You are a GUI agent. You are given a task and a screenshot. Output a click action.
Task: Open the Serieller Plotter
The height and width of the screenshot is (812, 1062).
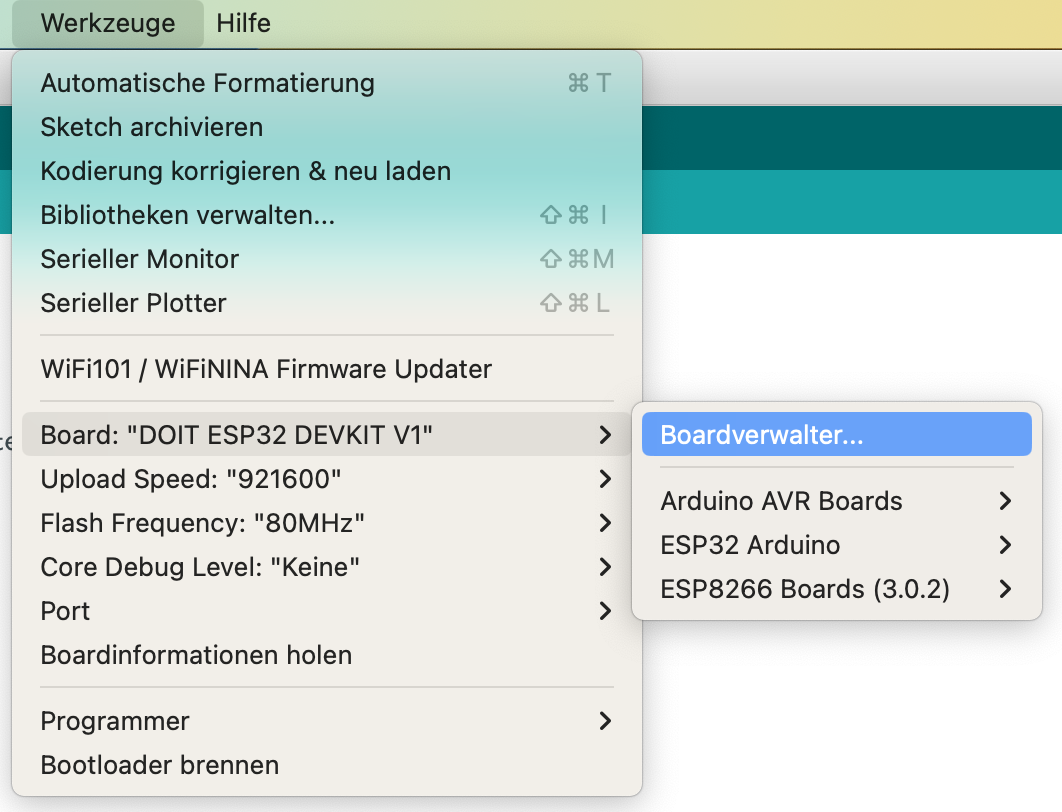(134, 303)
